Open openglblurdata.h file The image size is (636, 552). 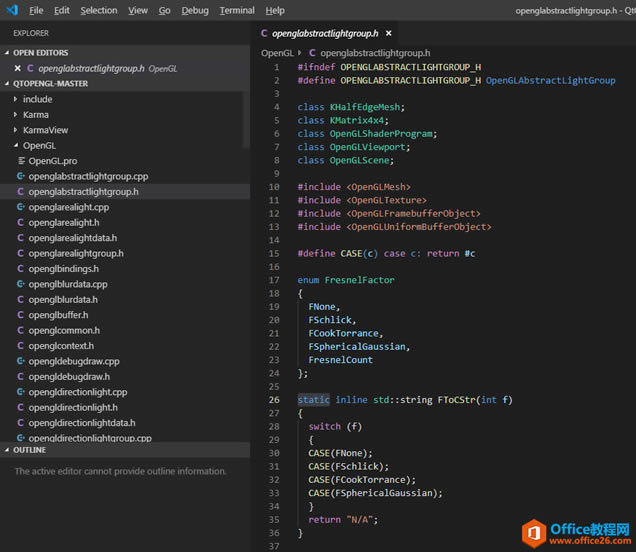tap(125, 300)
